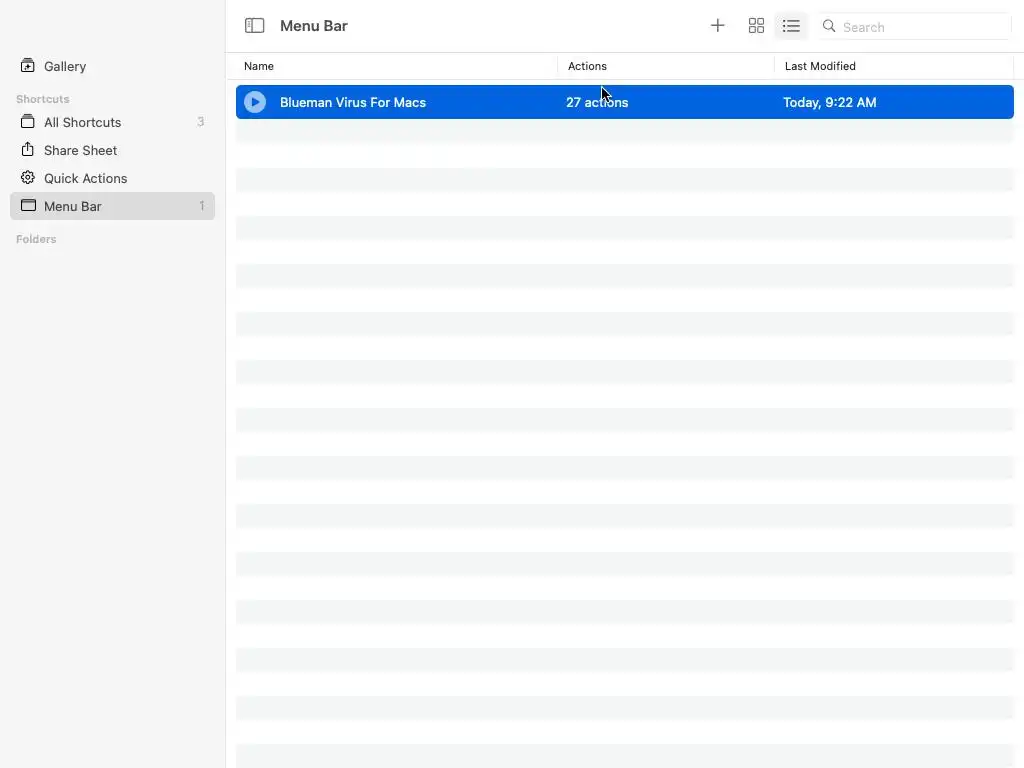Select the Blueman Virus For Macs name

353,102
